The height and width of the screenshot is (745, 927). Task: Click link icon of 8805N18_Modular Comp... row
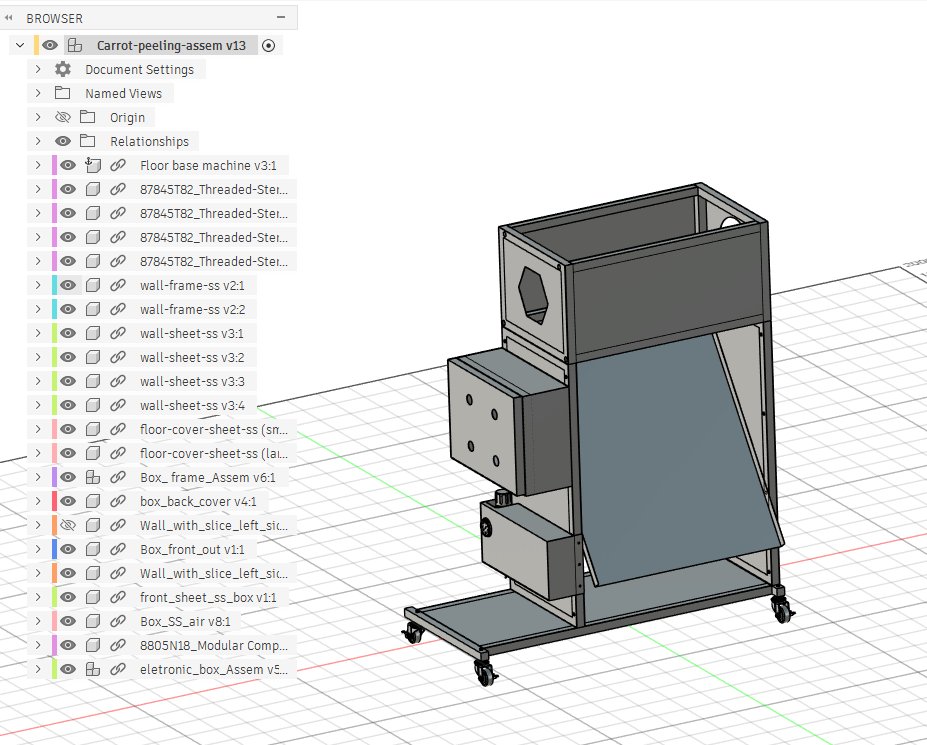(118, 645)
